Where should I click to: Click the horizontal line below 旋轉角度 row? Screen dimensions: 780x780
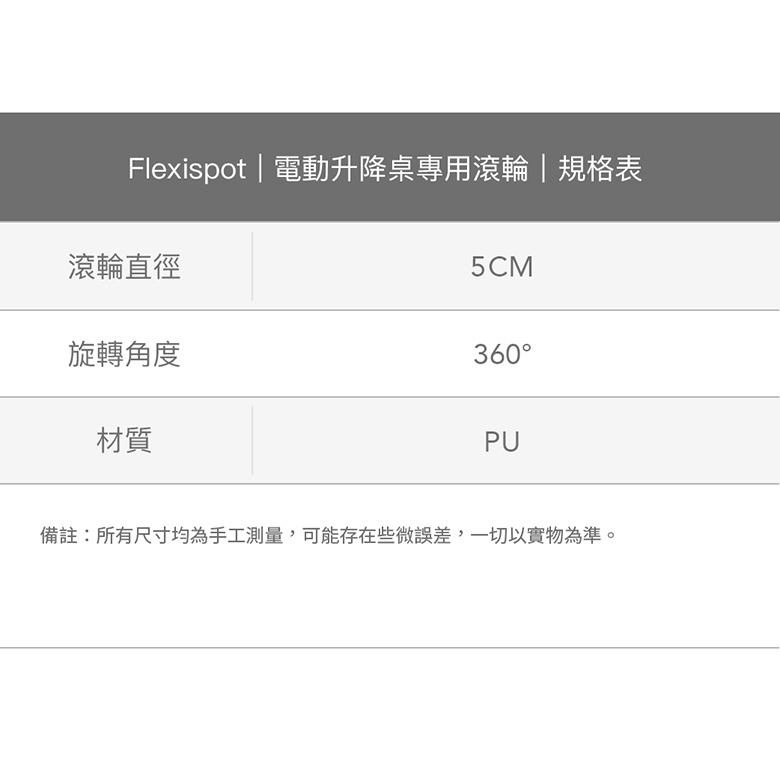click(x=390, y=397)
